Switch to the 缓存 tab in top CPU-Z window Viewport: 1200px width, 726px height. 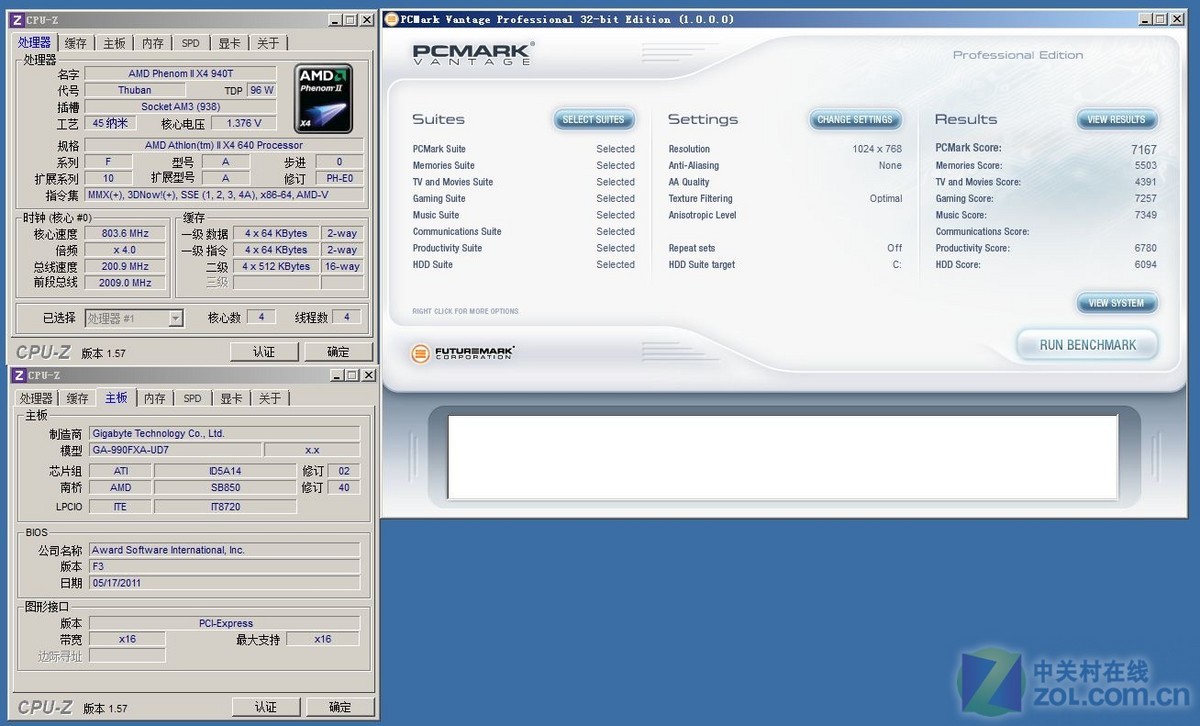(x=76, y=43)
